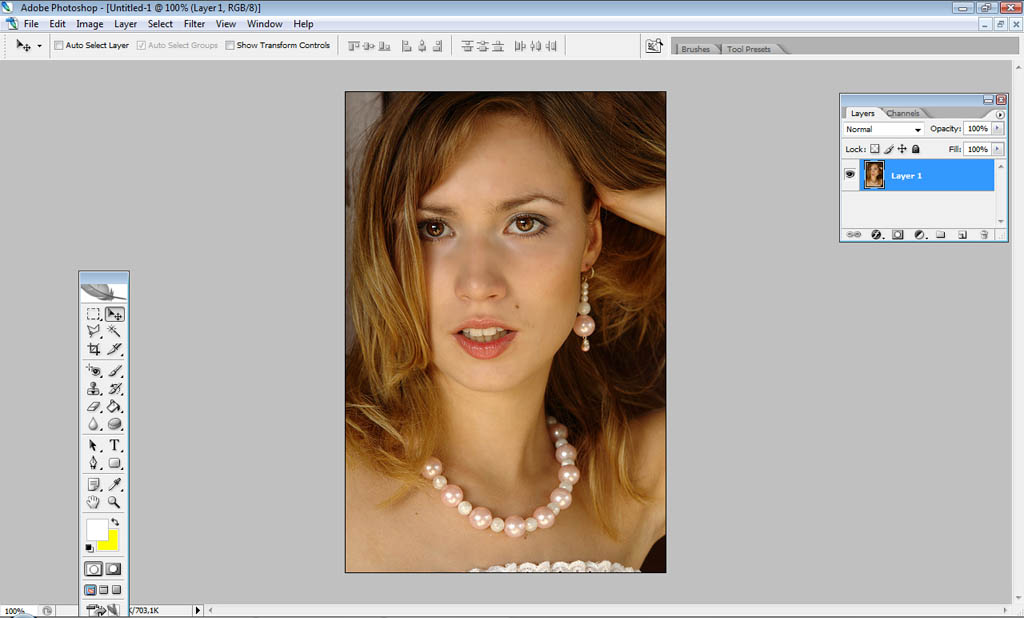Screen dimensions: 1024x618
Task: Select the Hand tool
Action: tap(94, 502)
